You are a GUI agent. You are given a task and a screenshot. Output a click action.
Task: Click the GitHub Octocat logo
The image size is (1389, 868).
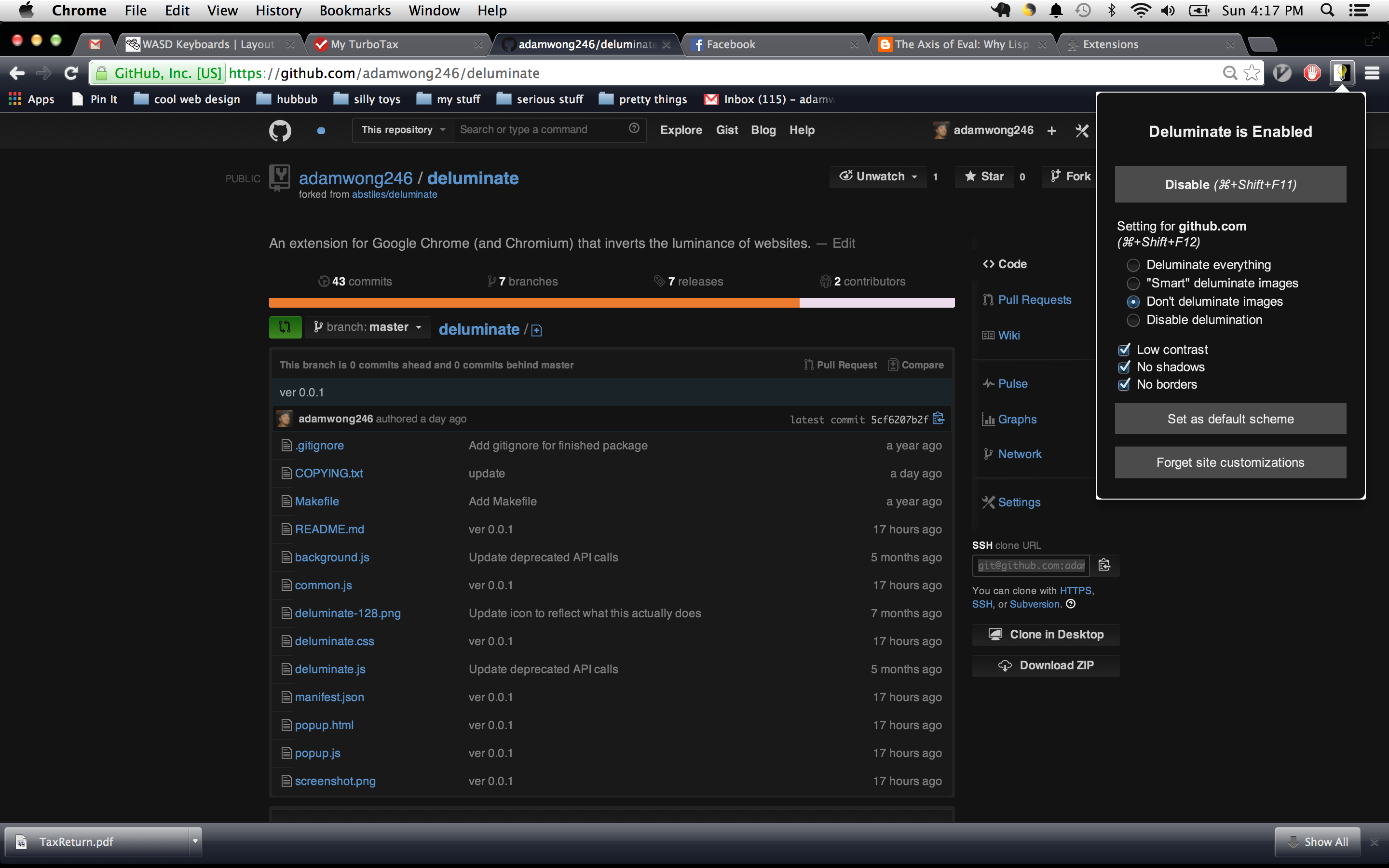click(280, 130)
